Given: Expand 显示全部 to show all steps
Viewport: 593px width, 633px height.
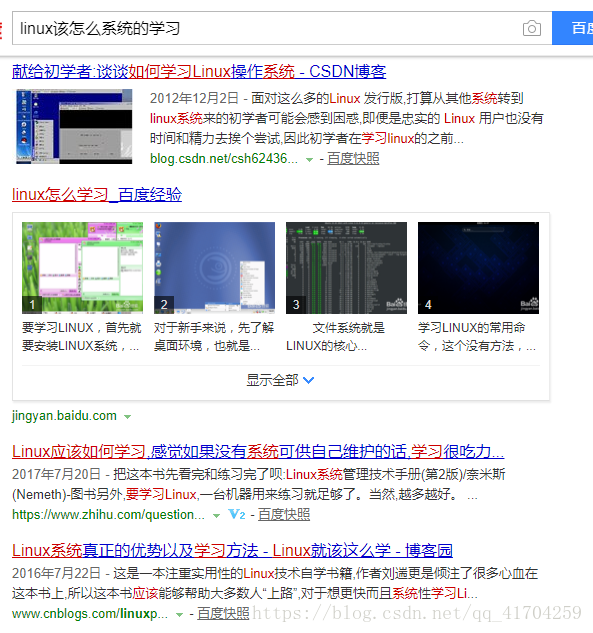Looking at the screenshot, I should (280, 380).
